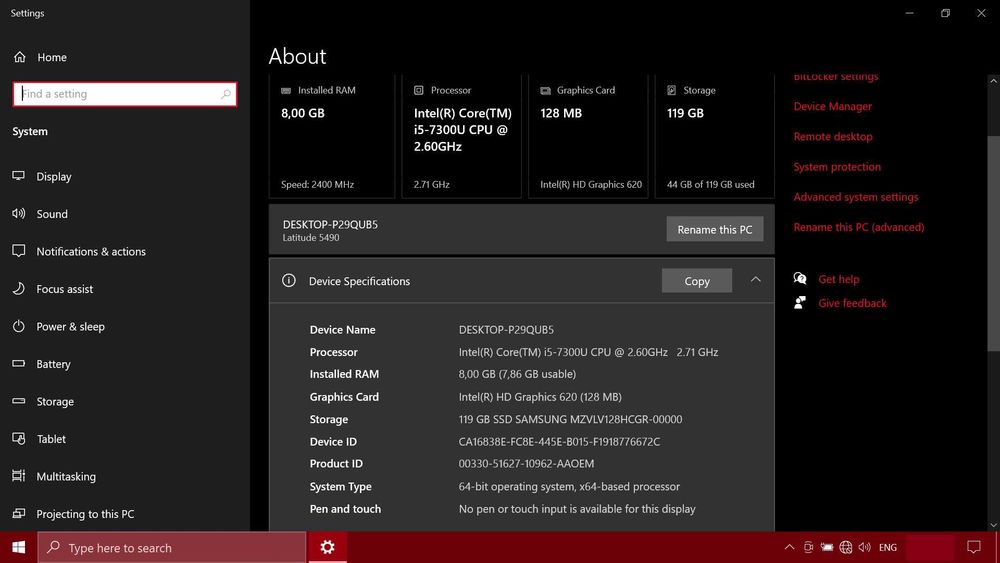The height and width of the screenshot is (563, 1000).
Task: Open the ENG input language switcher
Action: click(888, 548)
